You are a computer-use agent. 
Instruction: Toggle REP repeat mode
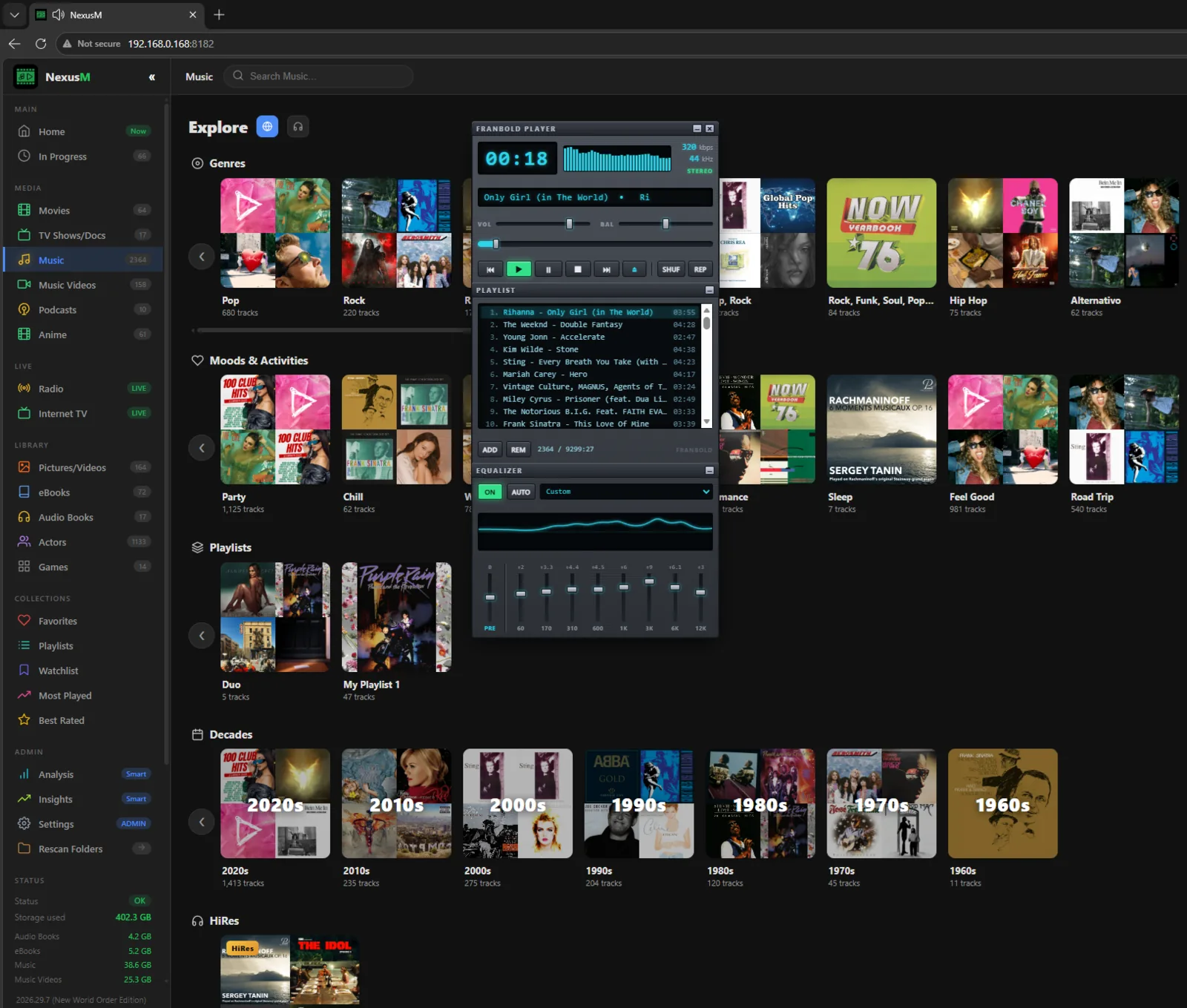coord(700,269)
